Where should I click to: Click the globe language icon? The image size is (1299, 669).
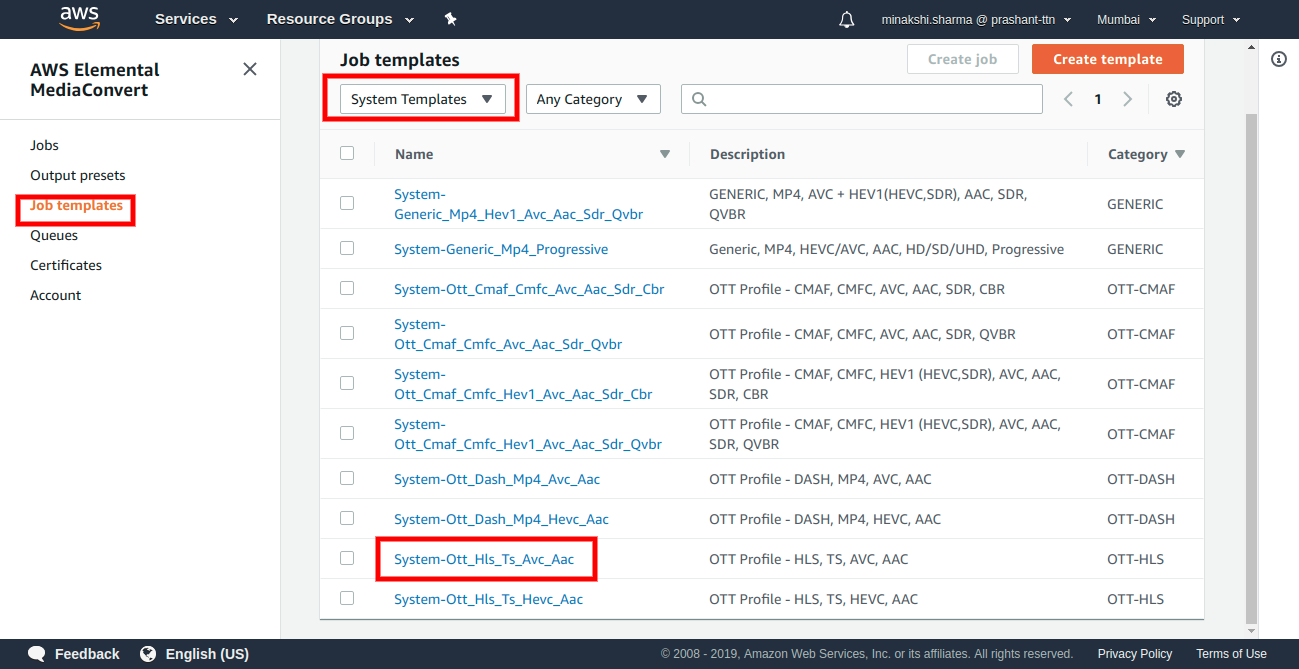(148, 654)
